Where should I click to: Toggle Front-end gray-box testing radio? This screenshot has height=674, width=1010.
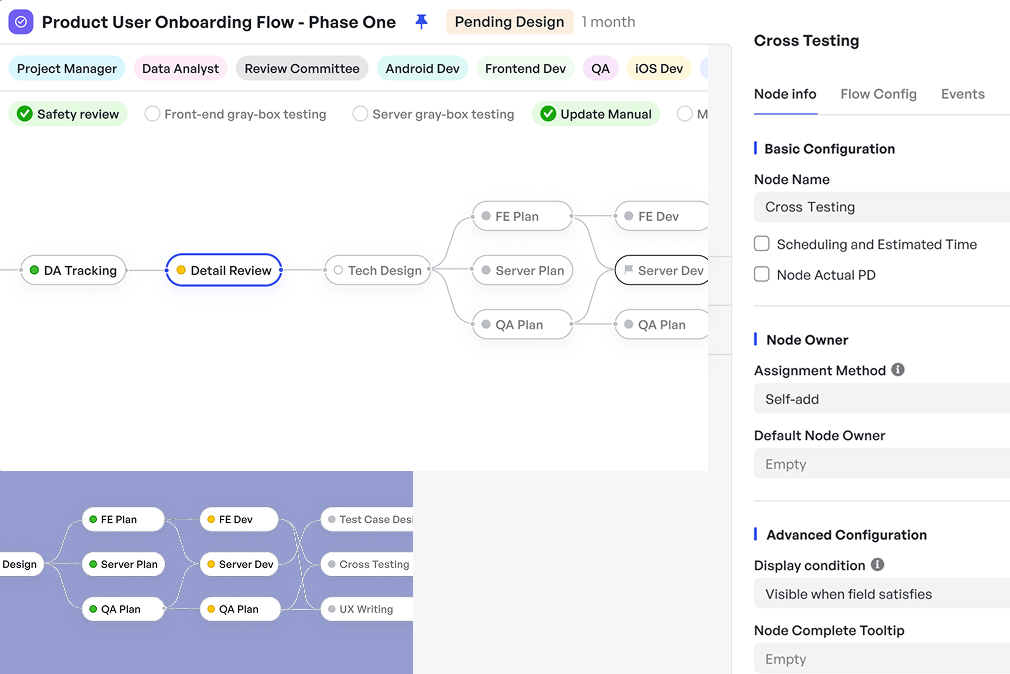pyautogui.click(x=152, y=114)
